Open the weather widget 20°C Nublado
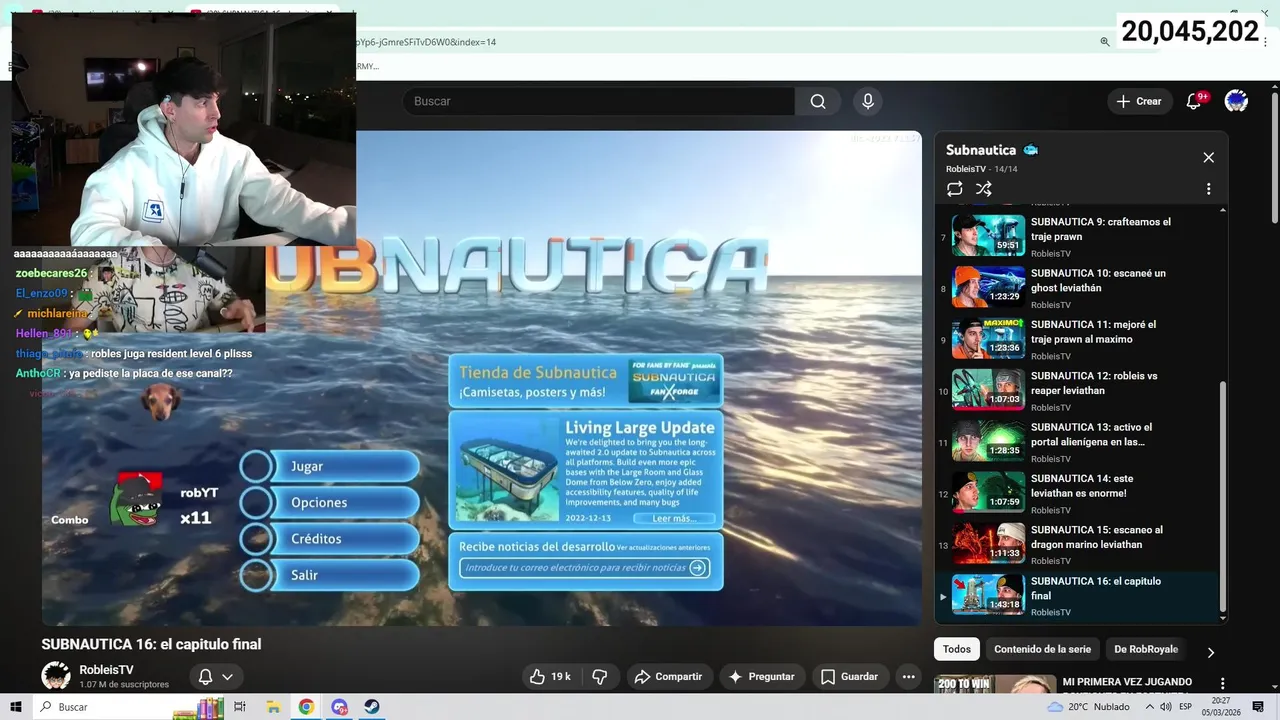Image resolution: width=1280 pixels, height=720 pixels. coord(1088,707)
